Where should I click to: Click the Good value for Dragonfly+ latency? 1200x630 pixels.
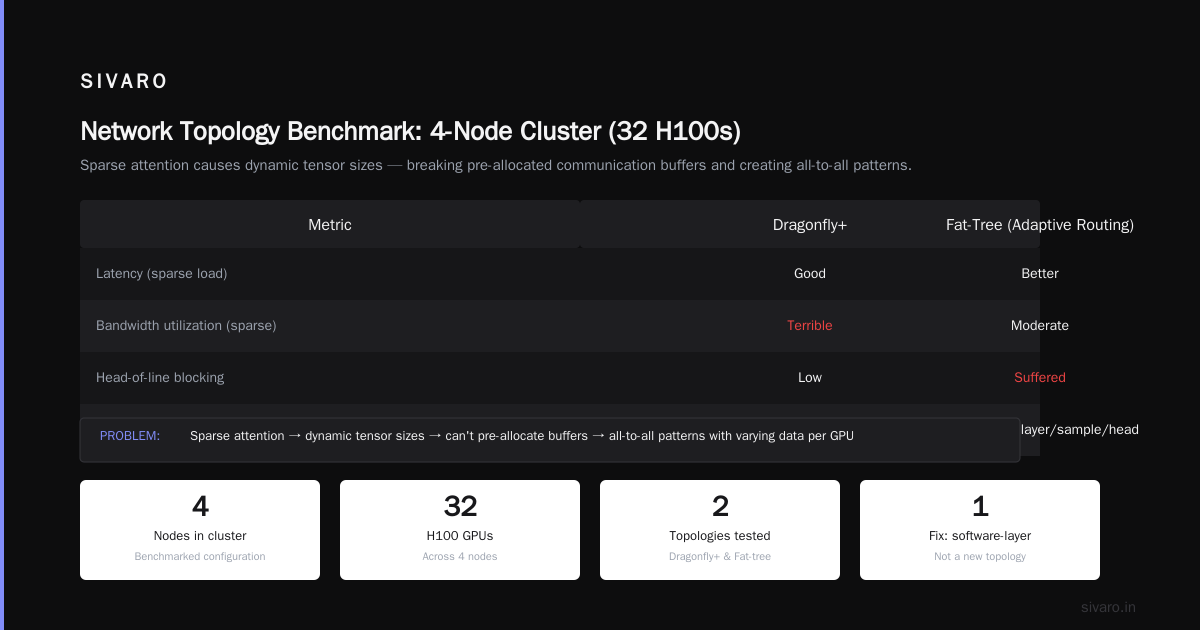[x=810, y=273]
